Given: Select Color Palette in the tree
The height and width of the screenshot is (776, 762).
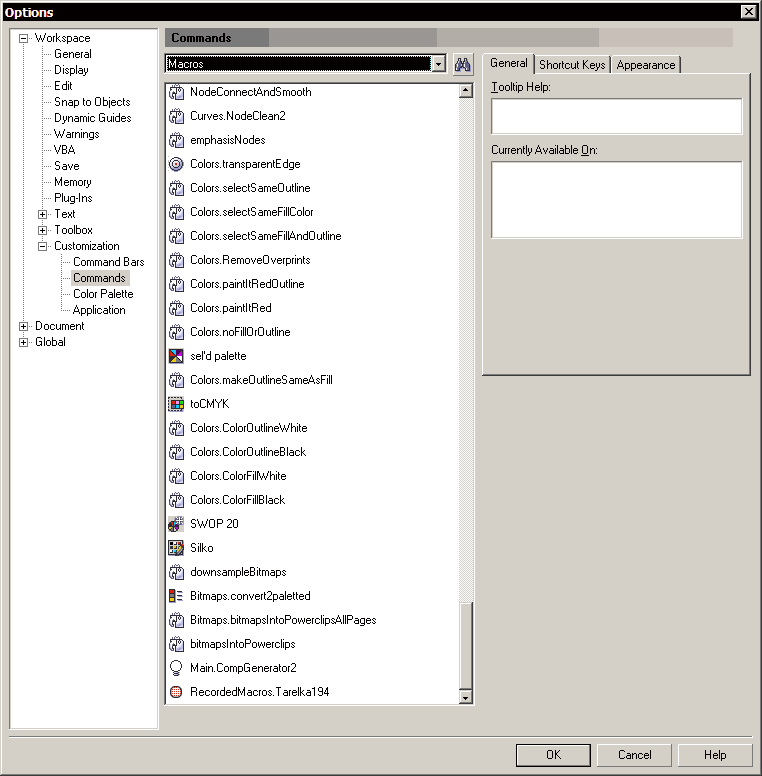Looking at the screenshot, I should coord(103,294).
